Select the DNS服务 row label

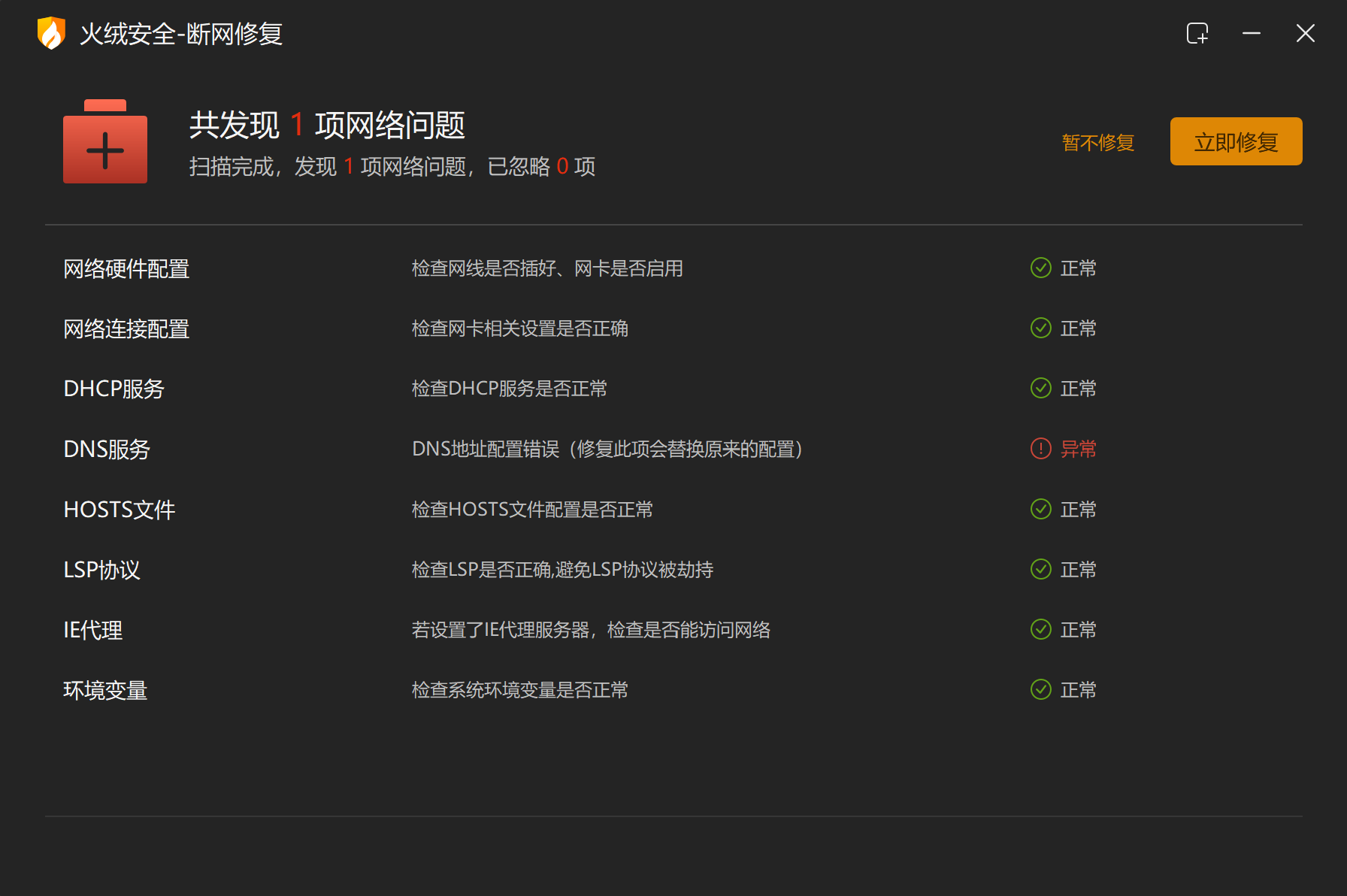[107, 449]
